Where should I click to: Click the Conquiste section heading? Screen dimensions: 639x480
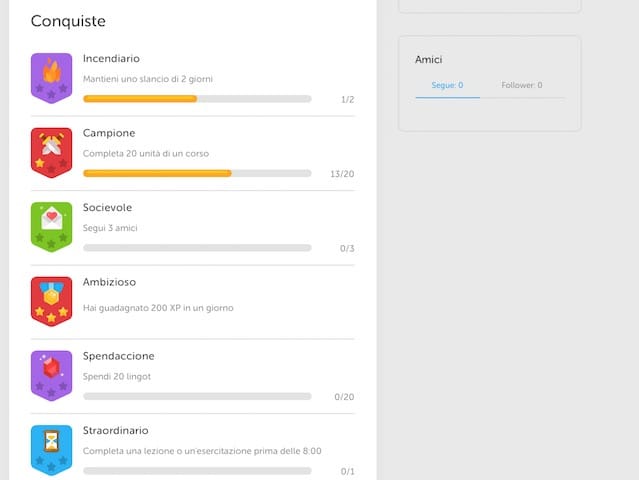(68, 21)
